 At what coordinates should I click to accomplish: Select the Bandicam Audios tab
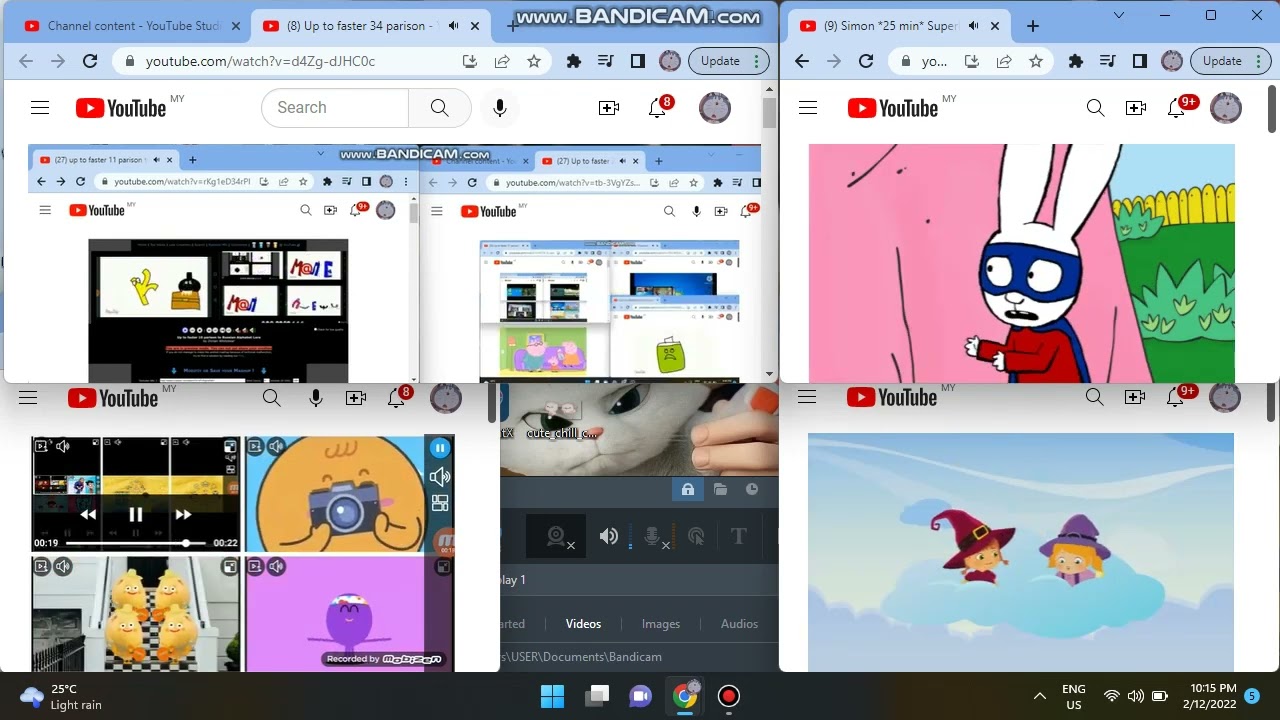tap(740, 624)
